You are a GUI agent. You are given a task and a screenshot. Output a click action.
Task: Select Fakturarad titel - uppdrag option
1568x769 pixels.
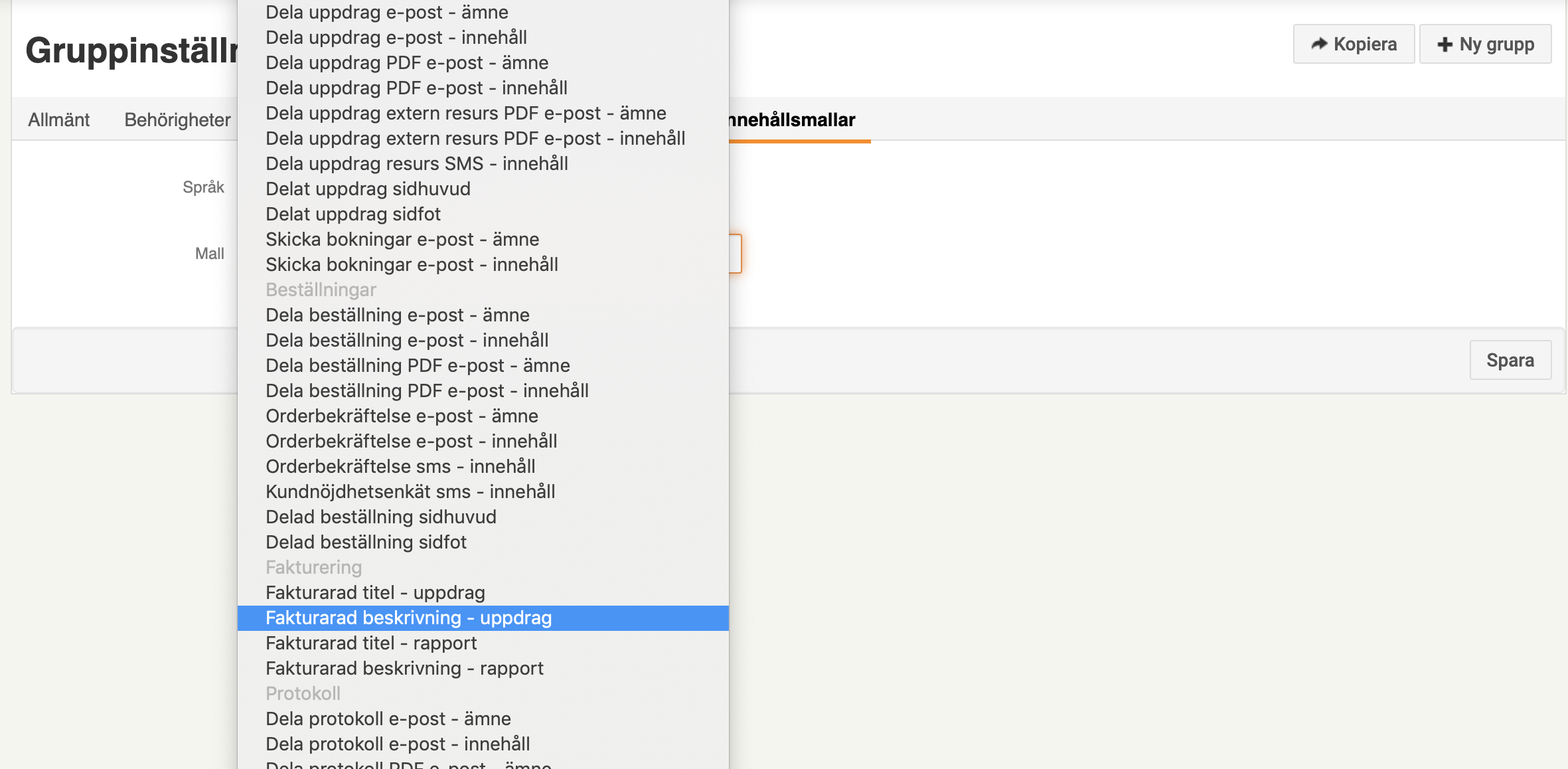point(375,592)
